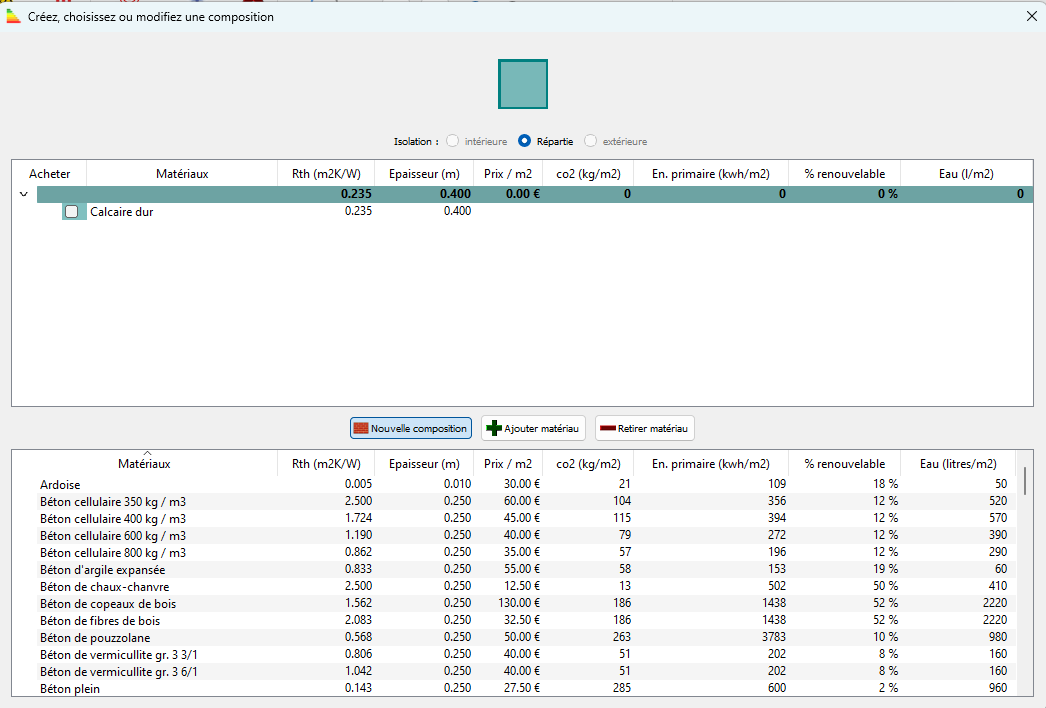Select extérieure isolation radio button
Image resolution: width=1046 pixels, height=708 pixels.
pyautogui.click(x=591, y=142)
